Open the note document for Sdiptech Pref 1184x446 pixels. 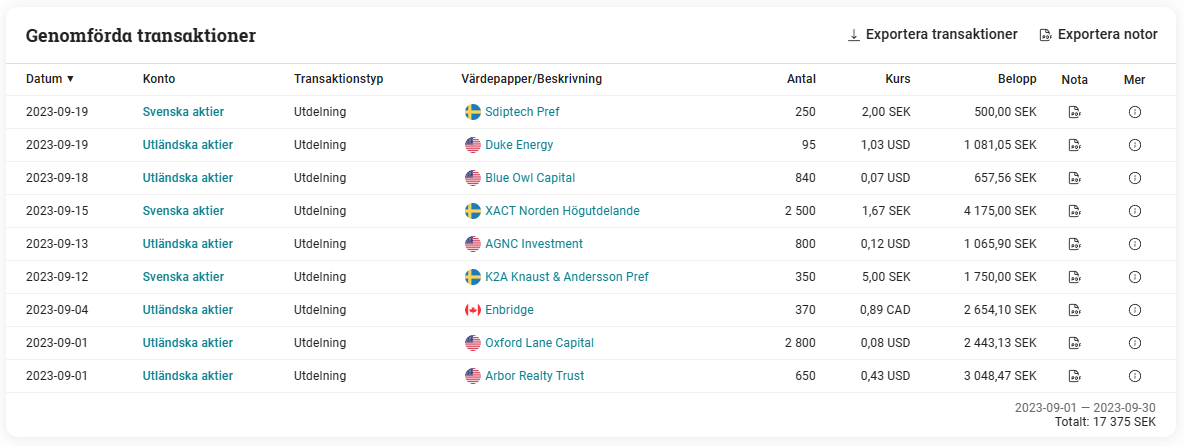(1074, 112)
